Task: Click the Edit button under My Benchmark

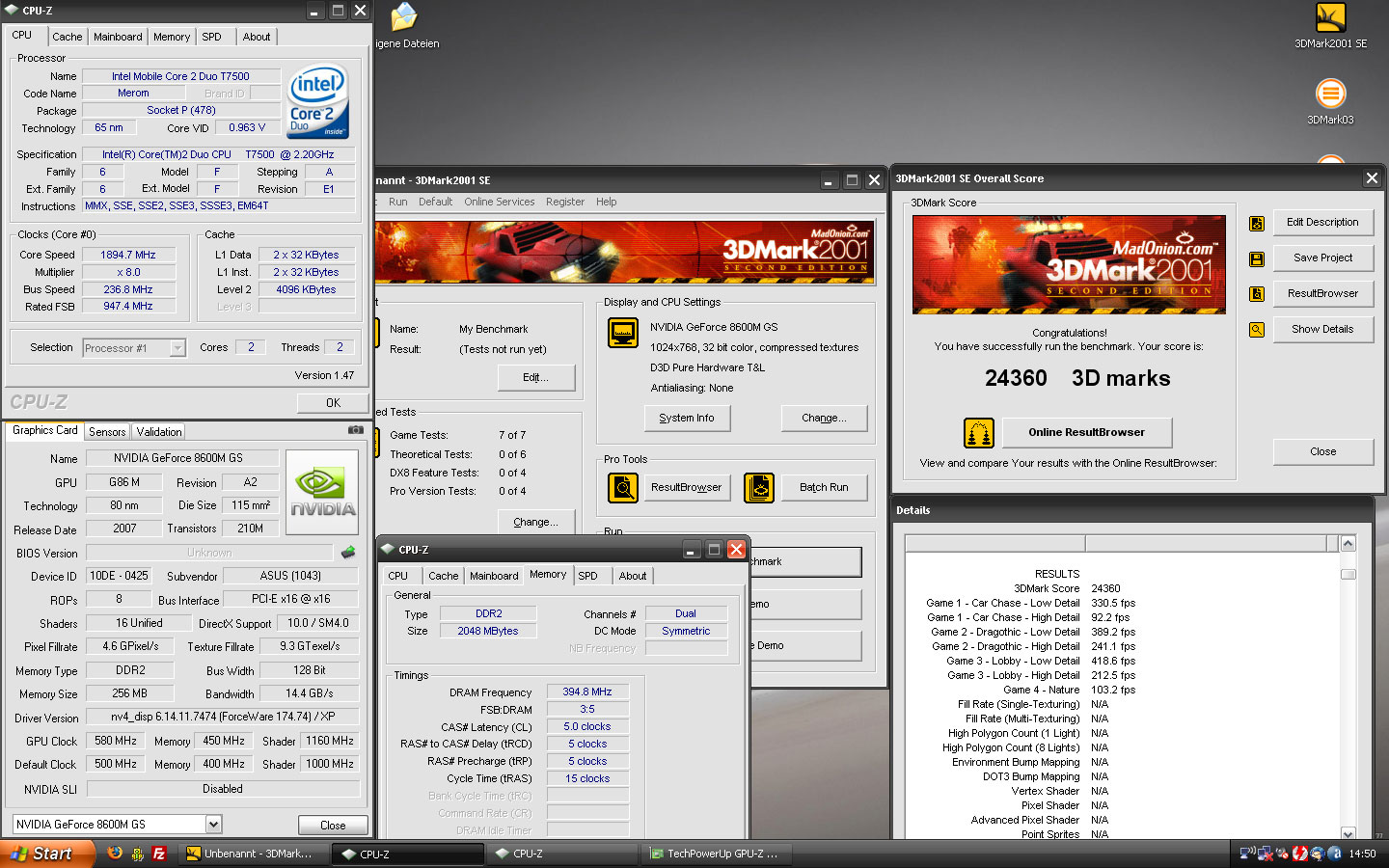Action: [x=535, y=378]
